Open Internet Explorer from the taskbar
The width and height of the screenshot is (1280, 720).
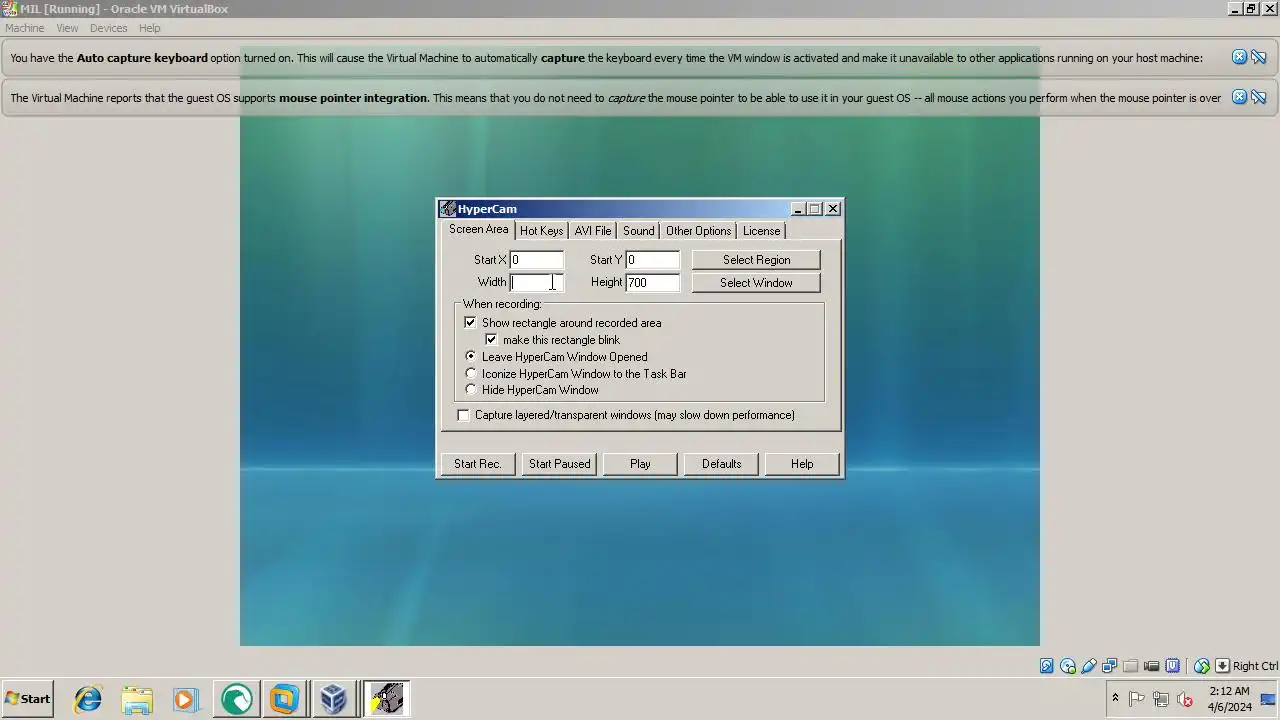point(88,699)
